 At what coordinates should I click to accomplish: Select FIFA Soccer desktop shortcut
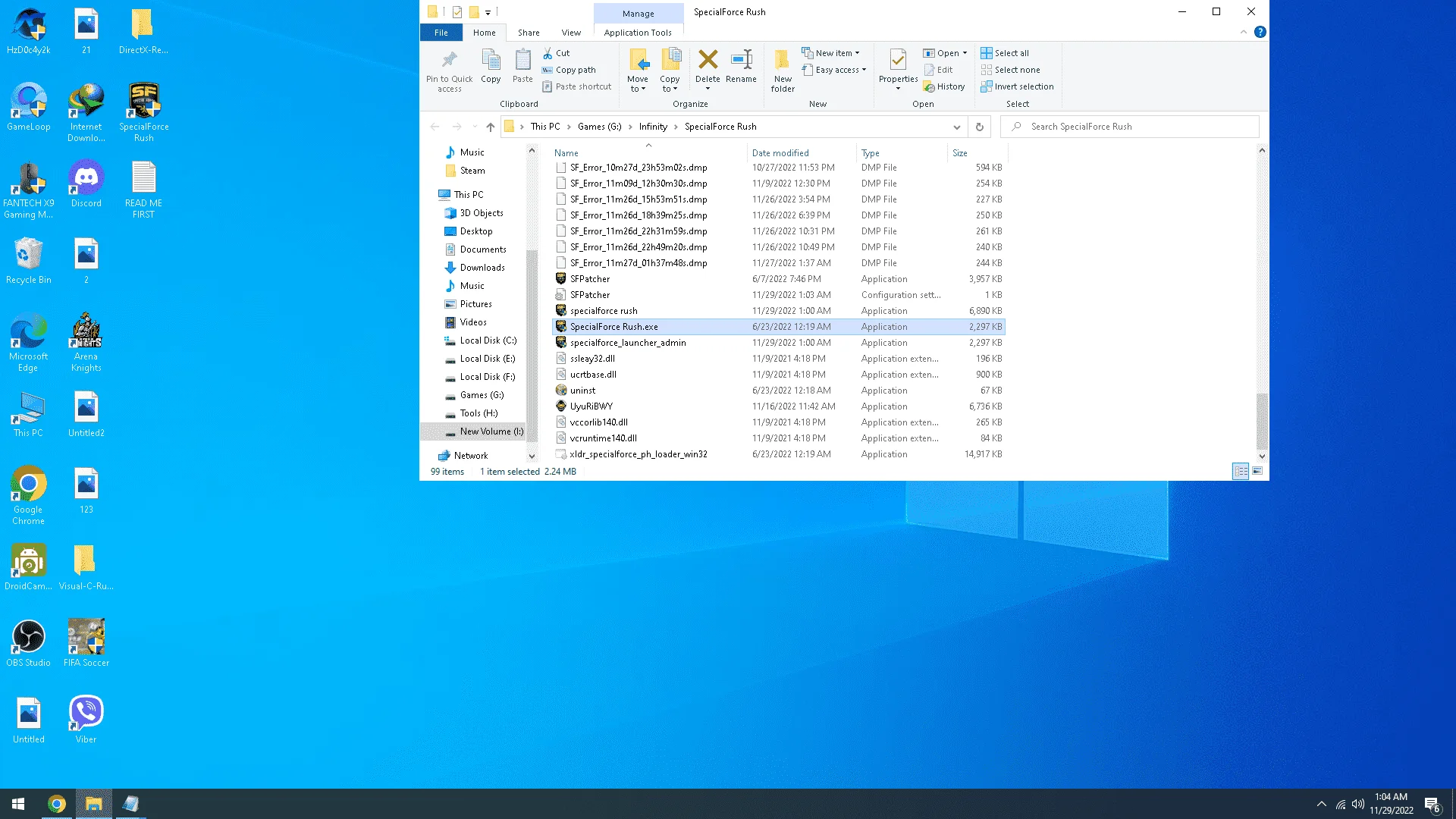click(x=86, y=643)
